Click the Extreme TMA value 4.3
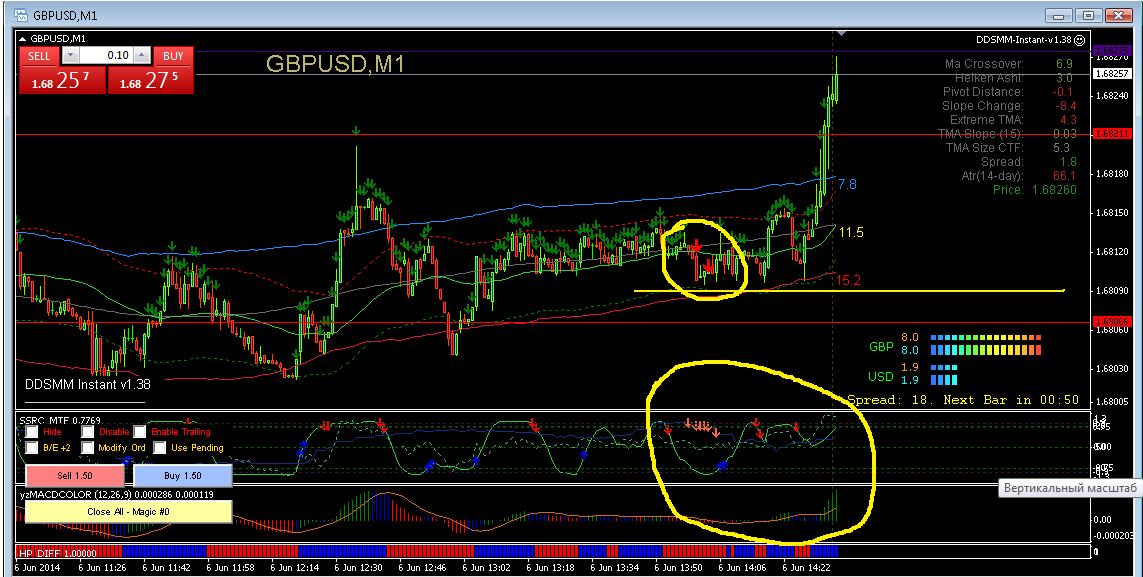This screenshot has width=1143, height=577. click(1068, 119)
